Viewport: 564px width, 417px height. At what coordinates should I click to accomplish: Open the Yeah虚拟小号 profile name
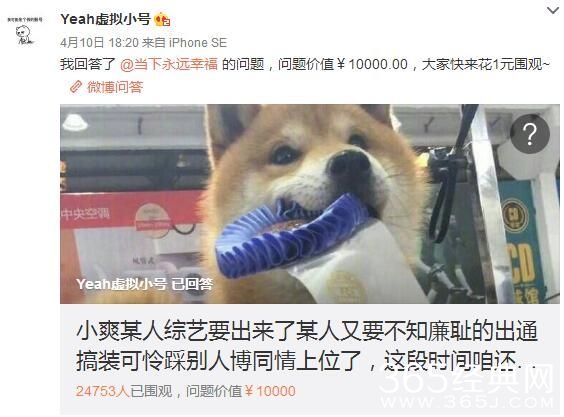[x=105, y=19]
